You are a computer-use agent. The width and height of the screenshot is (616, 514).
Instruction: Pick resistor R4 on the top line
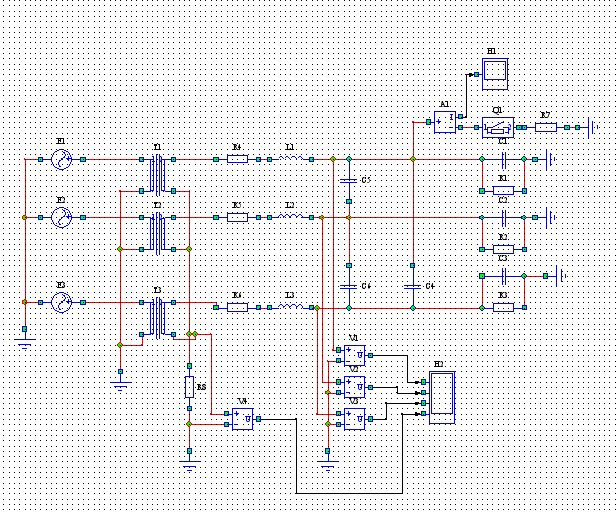pos(237,159)
